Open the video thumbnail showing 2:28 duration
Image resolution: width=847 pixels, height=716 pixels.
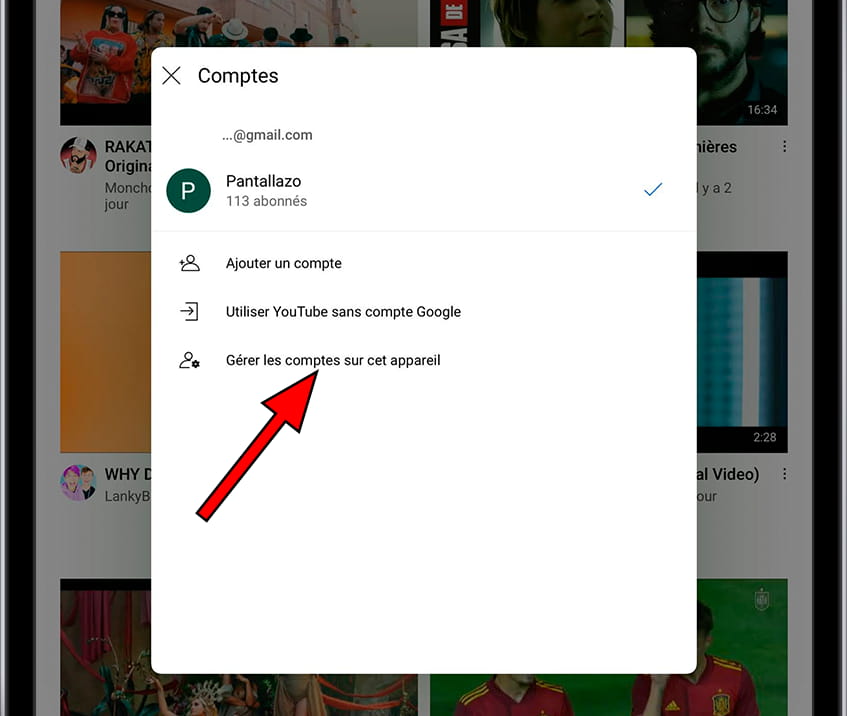[x=742, y=352]
